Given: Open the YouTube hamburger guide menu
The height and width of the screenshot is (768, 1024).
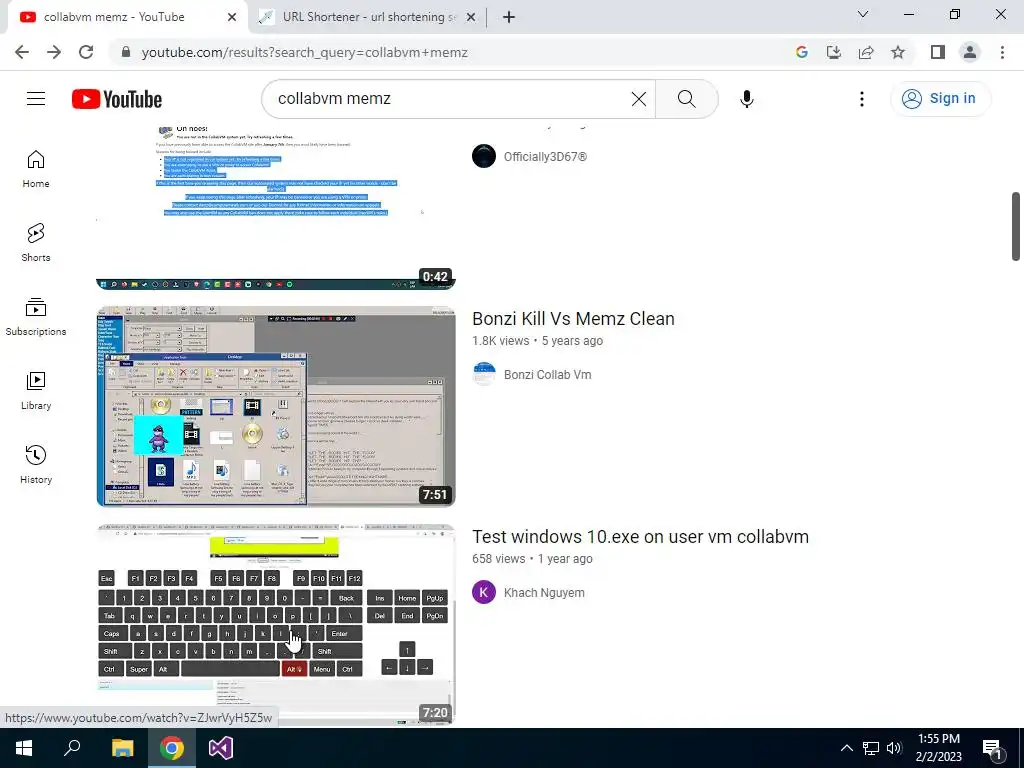Looking at the screenshot, I should 36,99.
